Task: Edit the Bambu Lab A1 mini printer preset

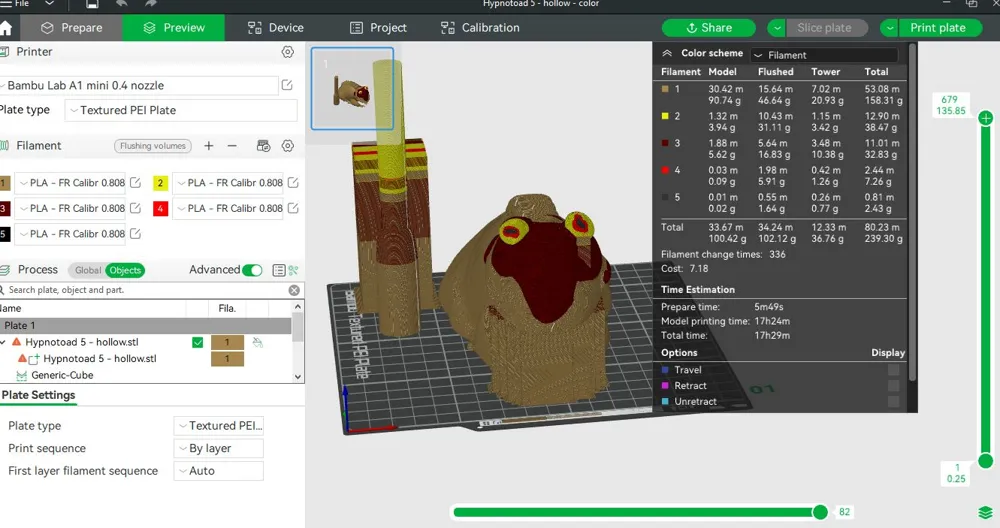Action: pos(287,85)
